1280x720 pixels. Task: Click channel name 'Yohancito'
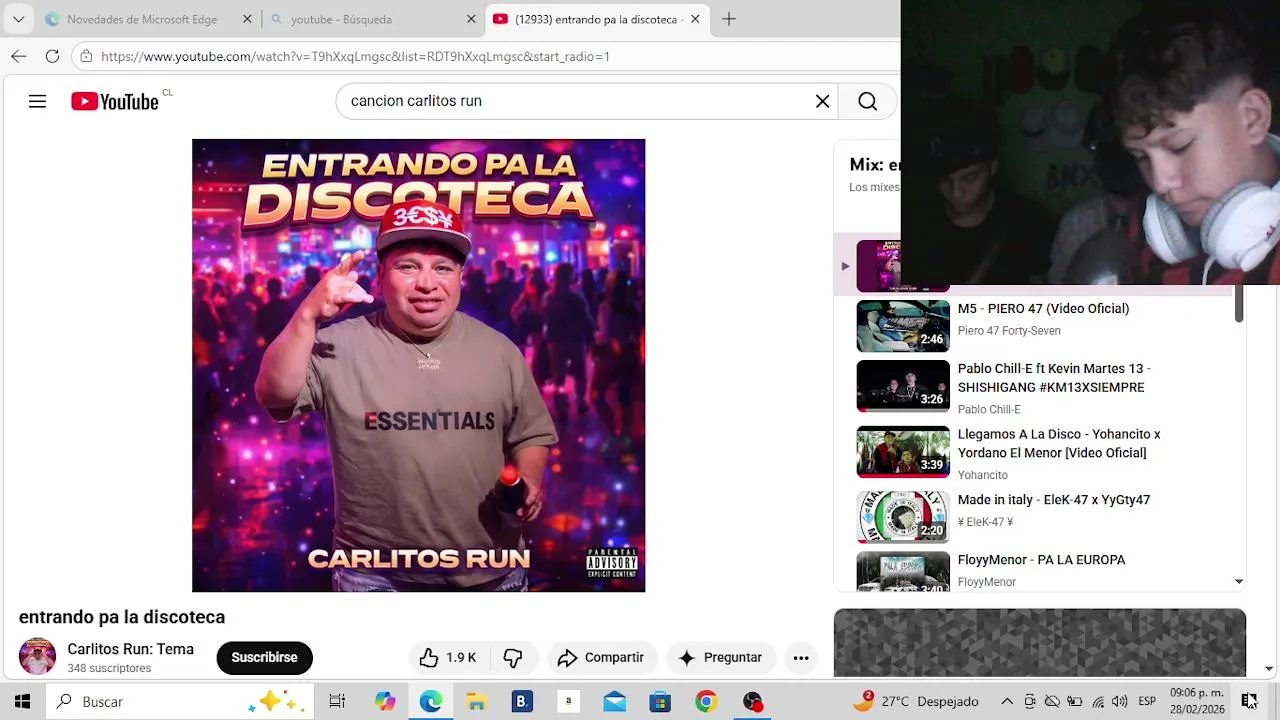tap(983, 475)
